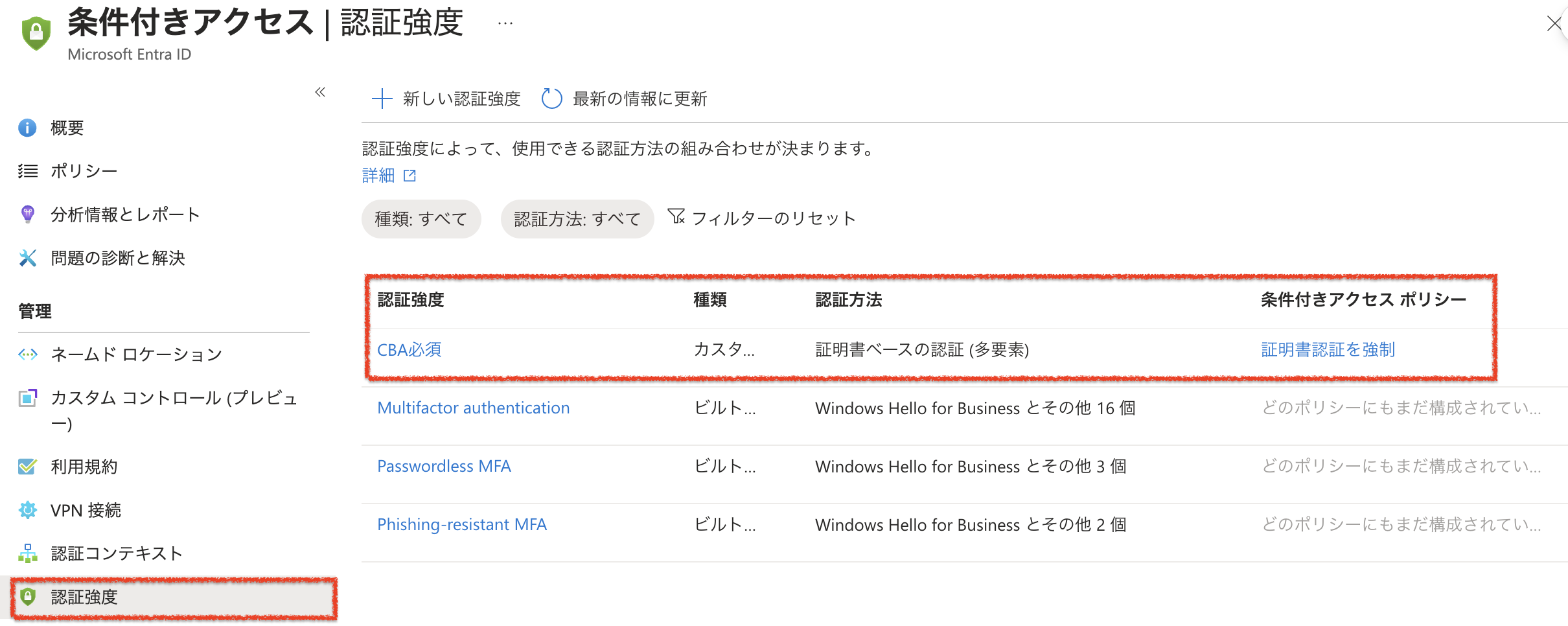Image resolution: width=1568 pixels, height=626 pixels.
Task: Open the 種類: すべて filter dropdown
Action: click(x=421, y=219)
